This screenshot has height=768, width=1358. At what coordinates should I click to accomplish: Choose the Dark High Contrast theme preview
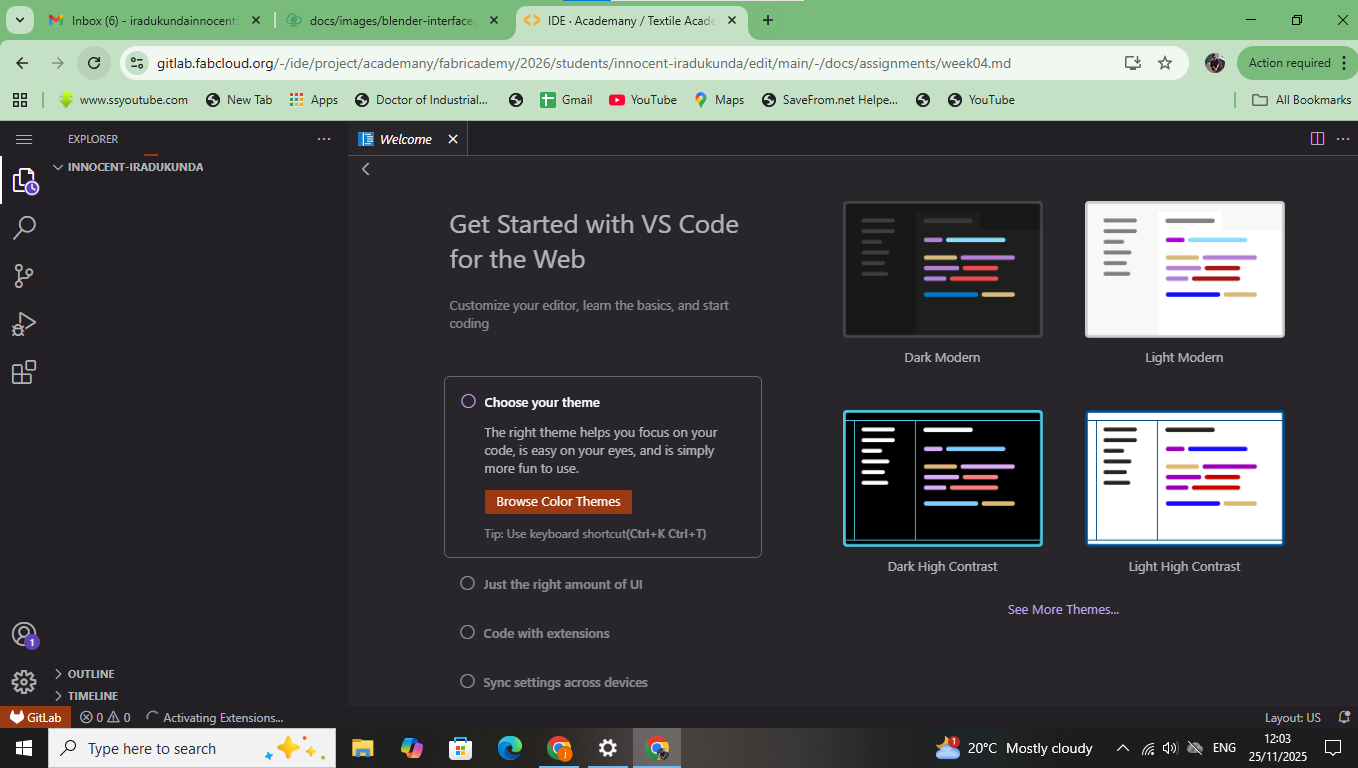[942, 479]
